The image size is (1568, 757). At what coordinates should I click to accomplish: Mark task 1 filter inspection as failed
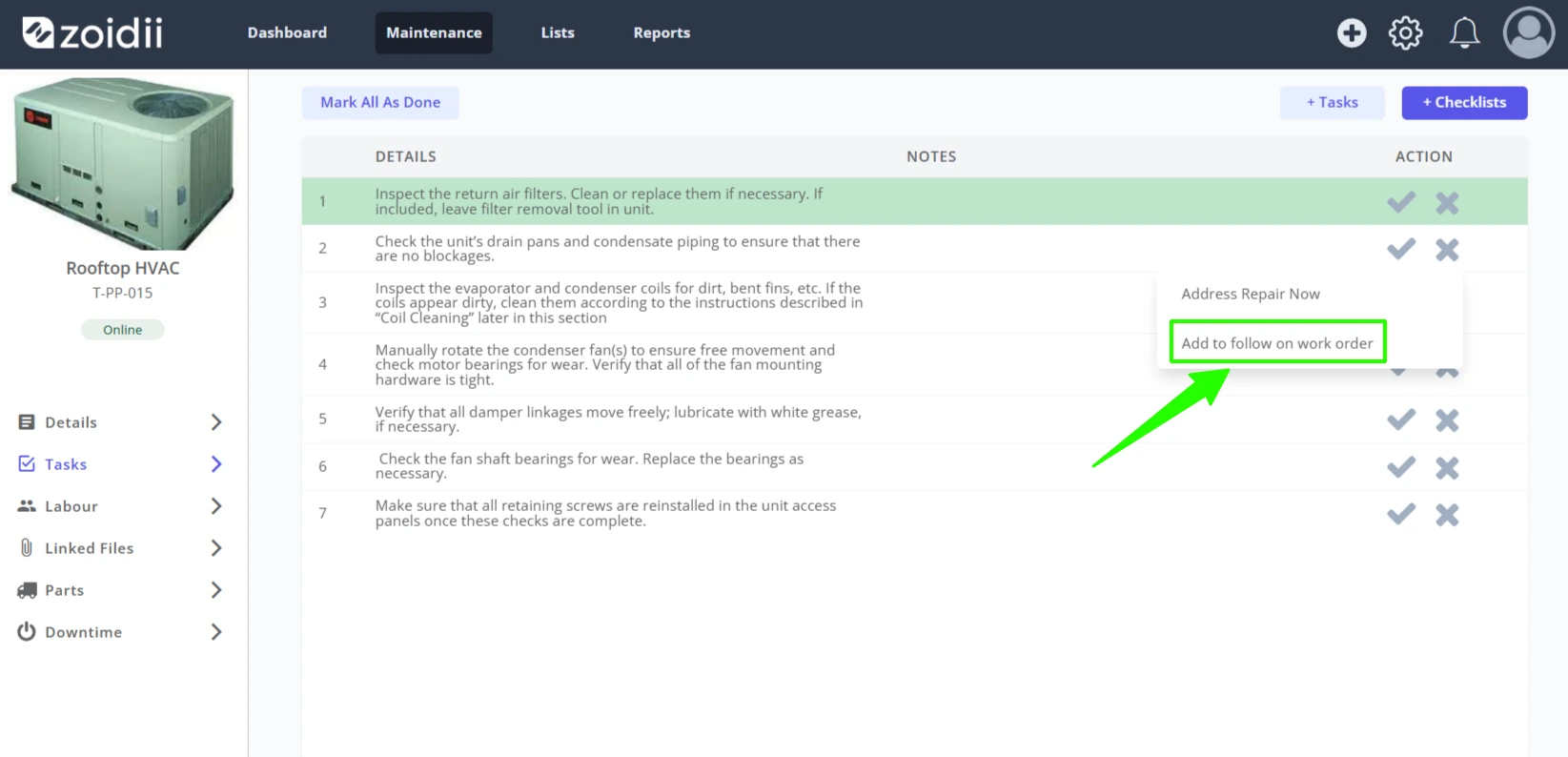1447,202
